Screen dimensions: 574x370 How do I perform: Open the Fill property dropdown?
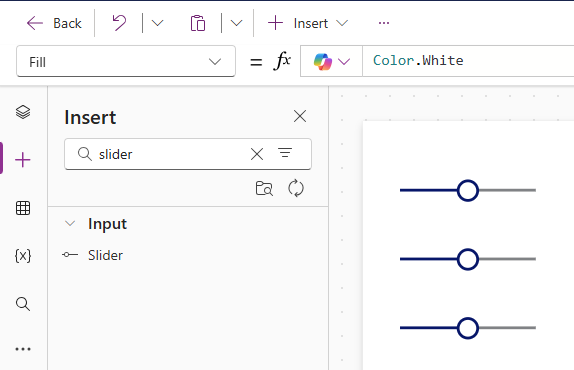pos(126,61)
